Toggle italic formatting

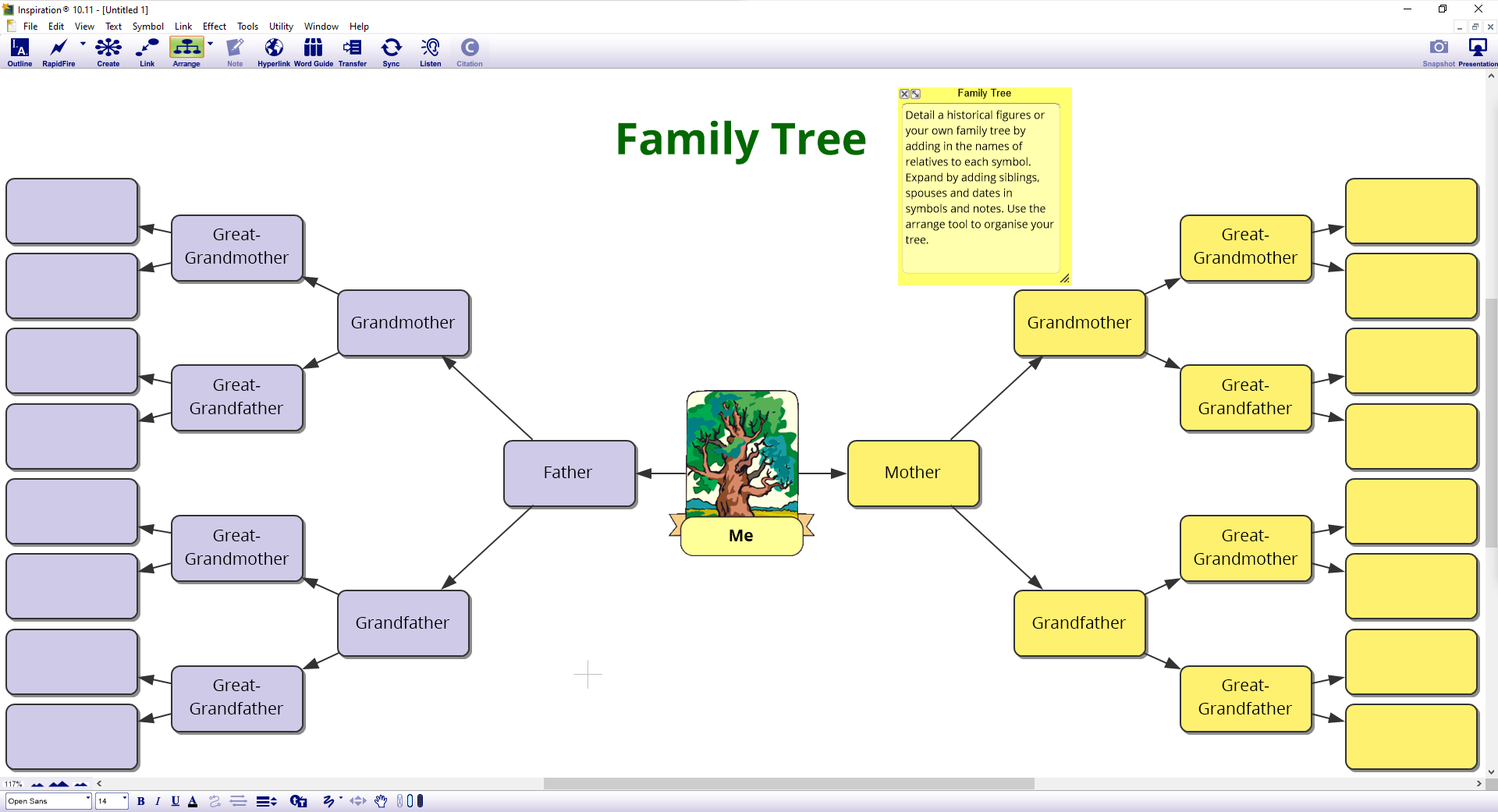tap(158, 801)
